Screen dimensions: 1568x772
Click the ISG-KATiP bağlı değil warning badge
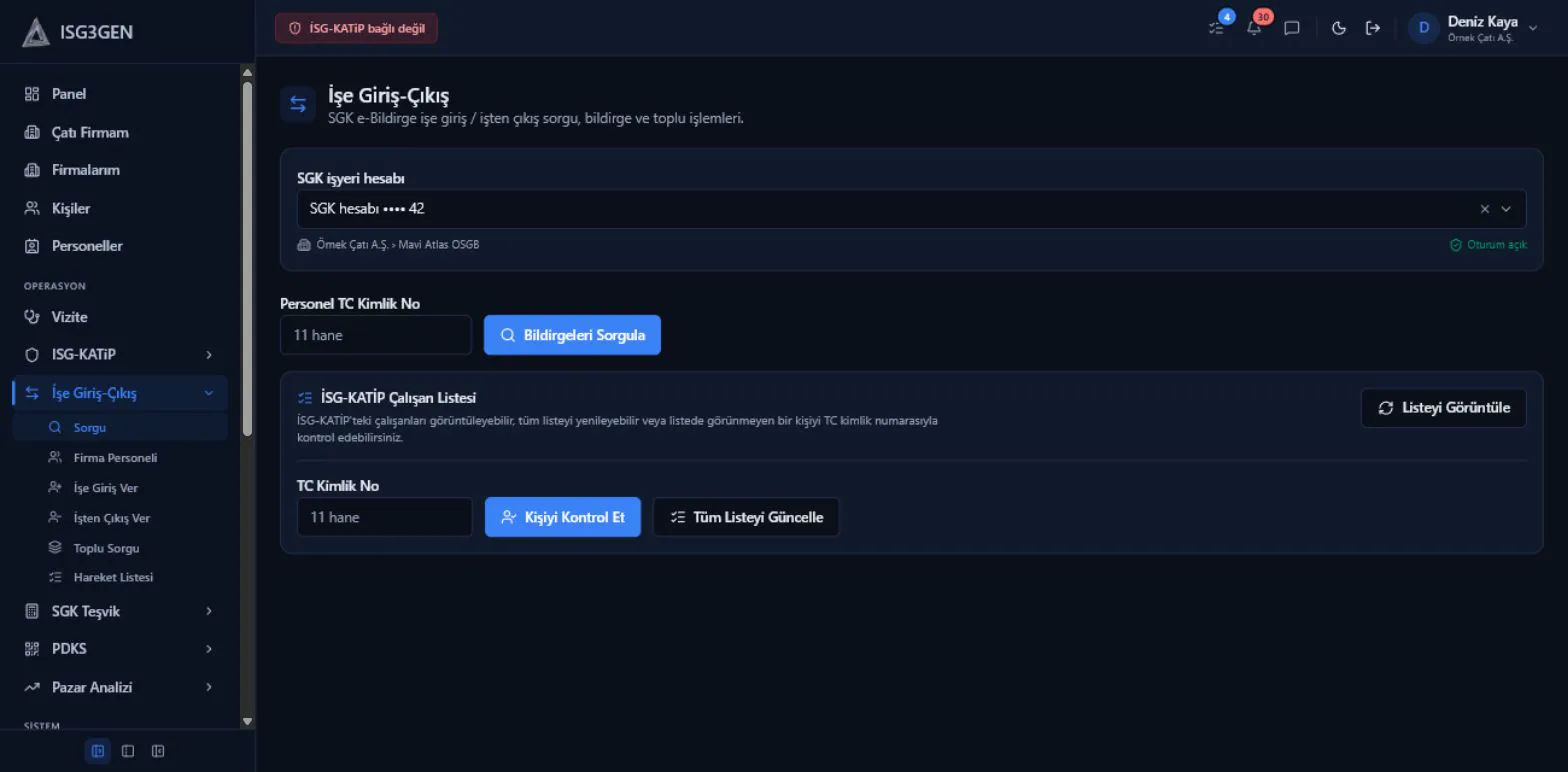[x=356, y=28]
